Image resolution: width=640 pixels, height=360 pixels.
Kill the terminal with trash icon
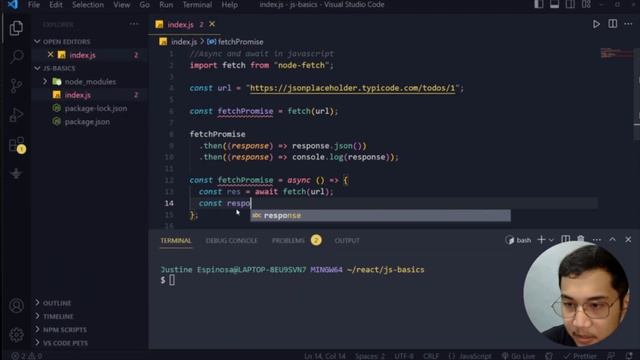point(581,239)
